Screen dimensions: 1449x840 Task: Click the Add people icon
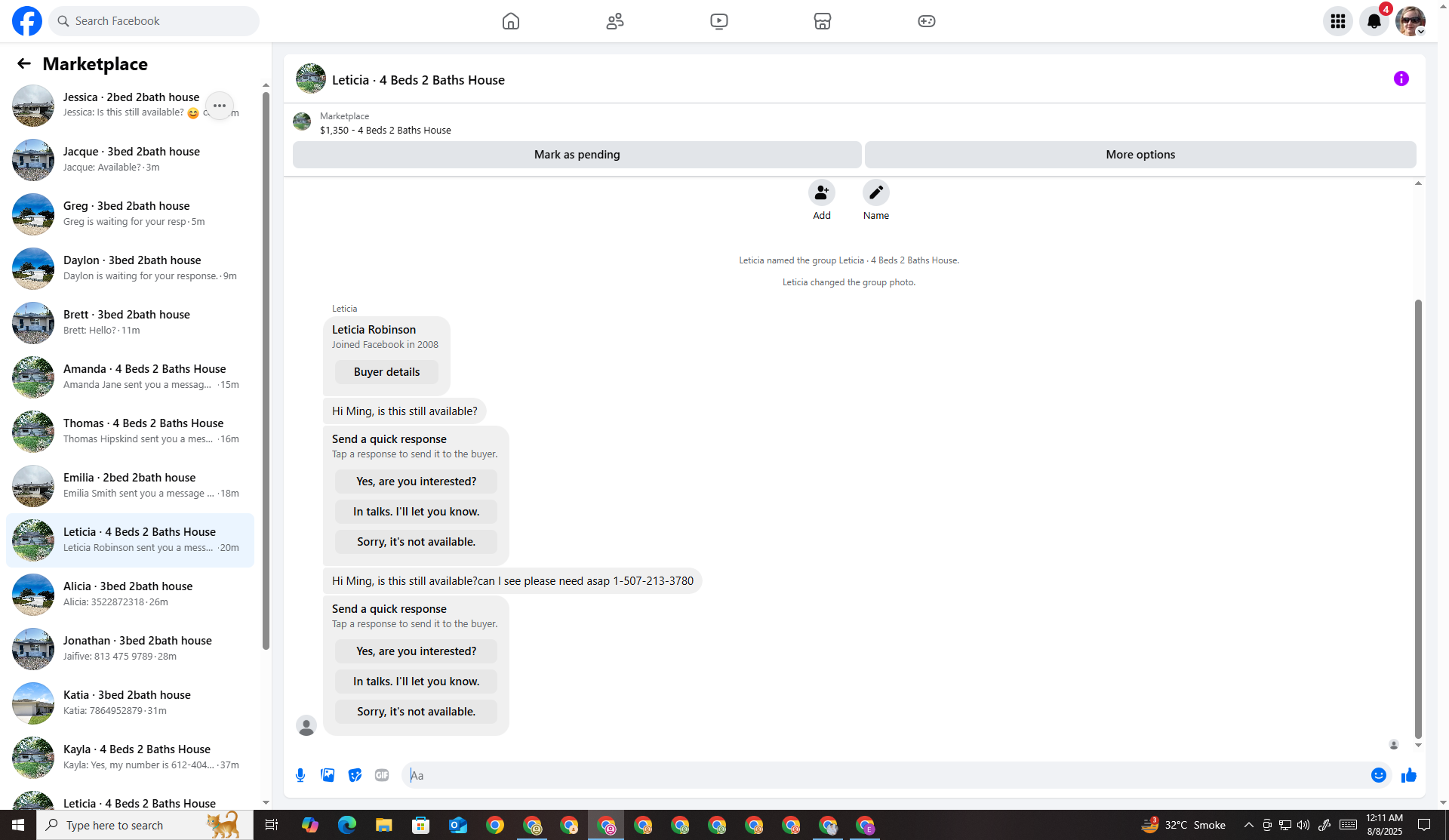(x=821, y=193)
